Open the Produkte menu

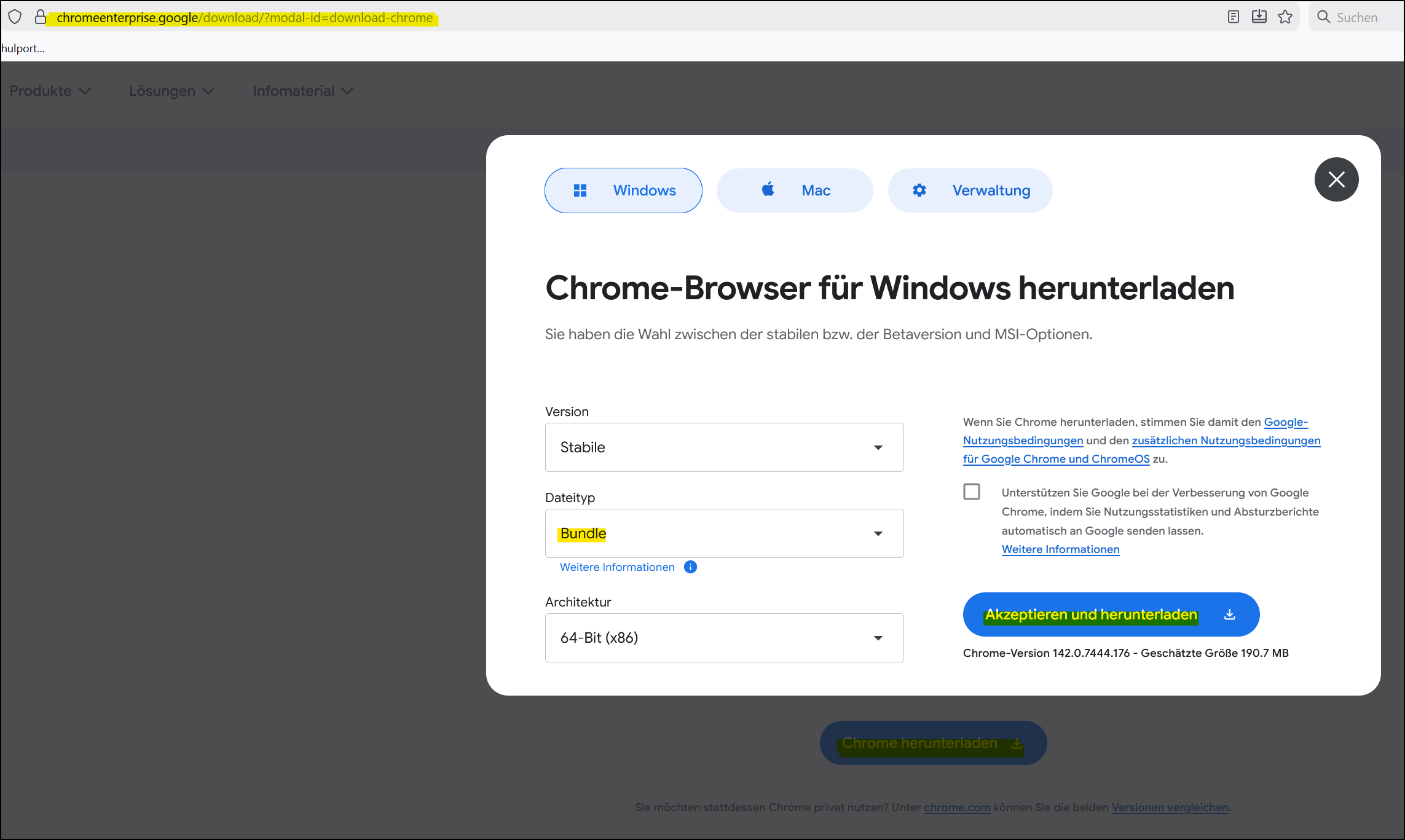(x=50, y=90)
